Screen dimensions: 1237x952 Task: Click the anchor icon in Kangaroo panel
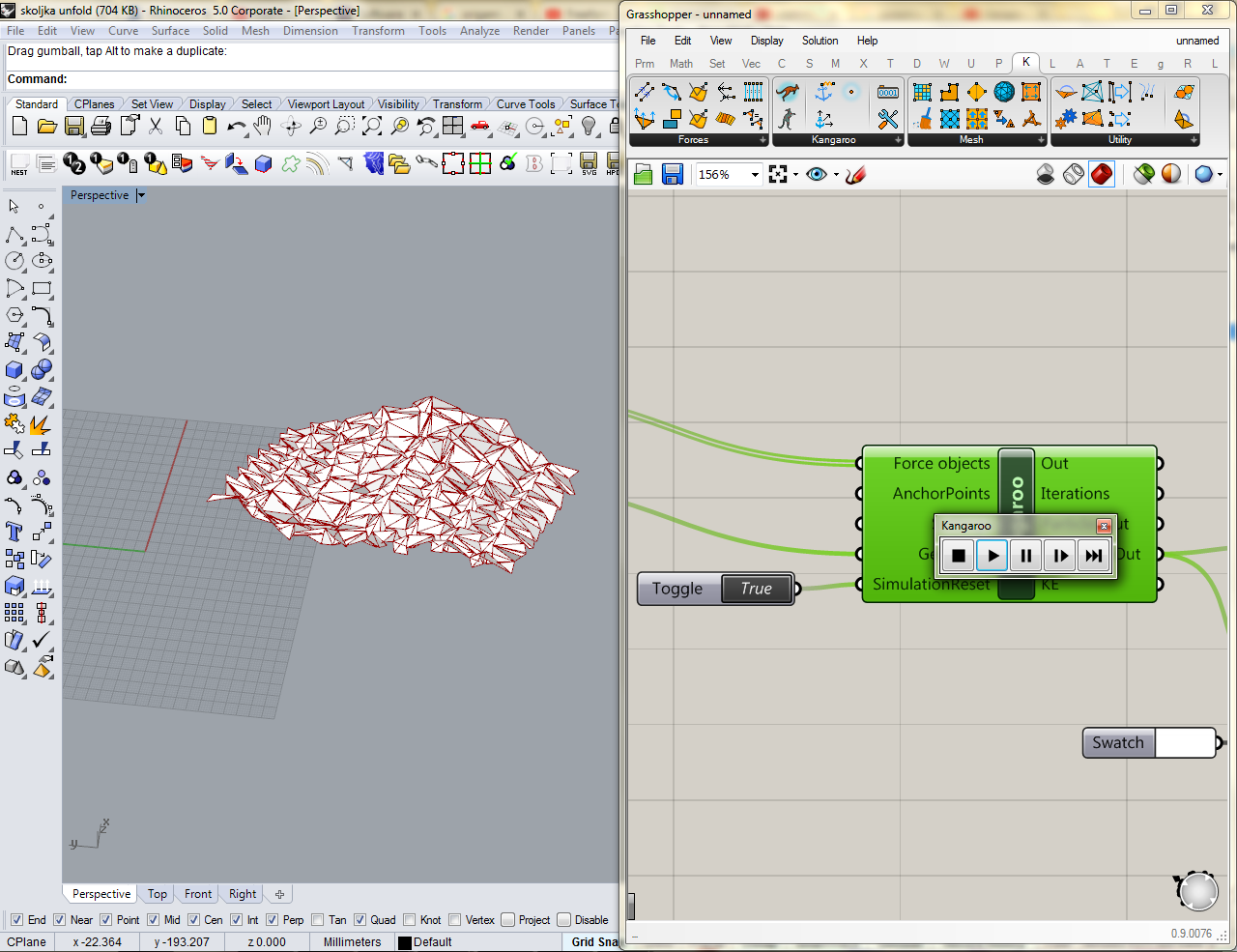pos(824,93)
